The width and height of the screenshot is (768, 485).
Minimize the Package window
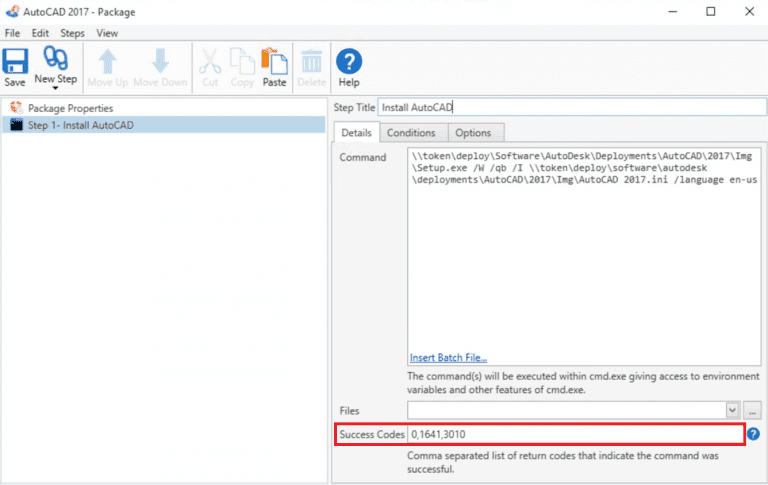tap(673, 11)
